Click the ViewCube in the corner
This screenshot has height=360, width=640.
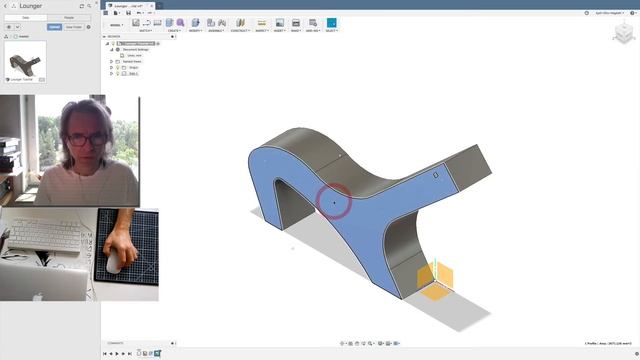coord(624,33)
